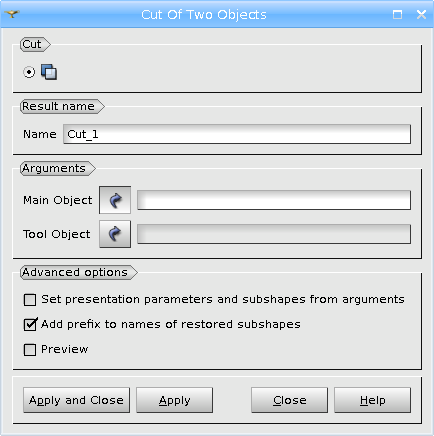Click the Main Object text field
434x436 pixels.
click(x=274, y=200)
